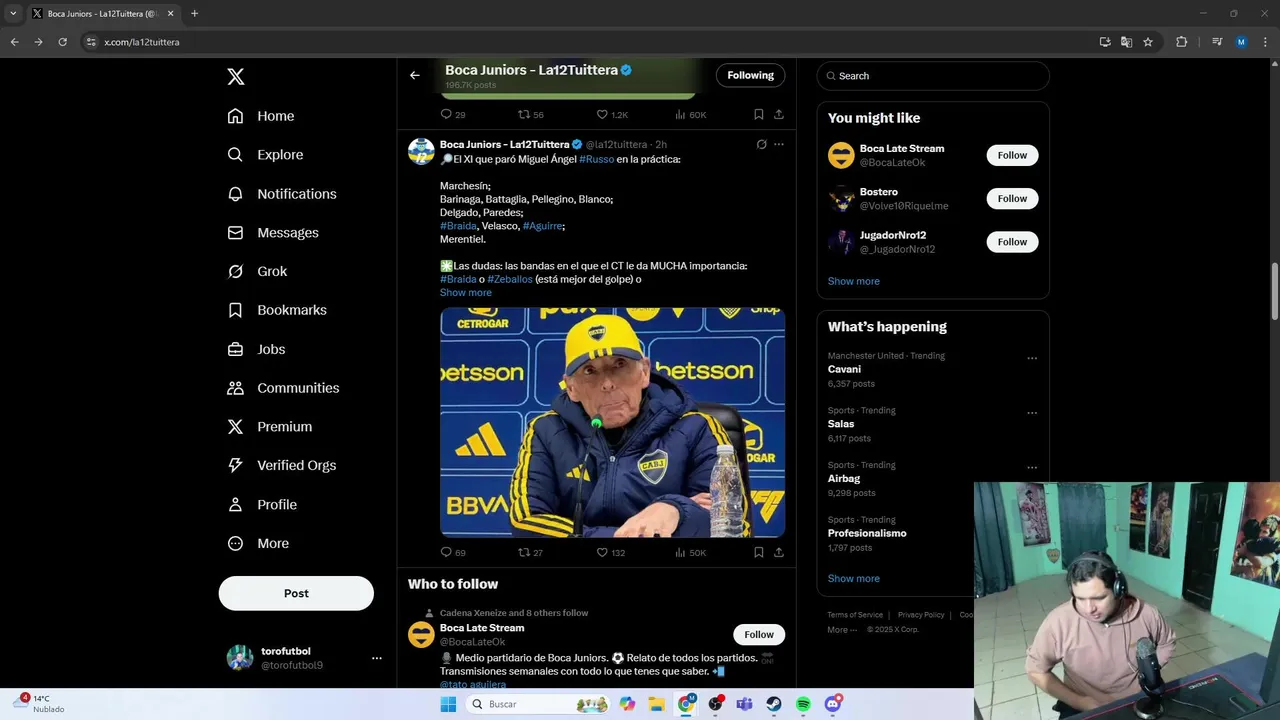The image size is (1280, 720).
Task: Open Notifications page
Action: [282, 194]
